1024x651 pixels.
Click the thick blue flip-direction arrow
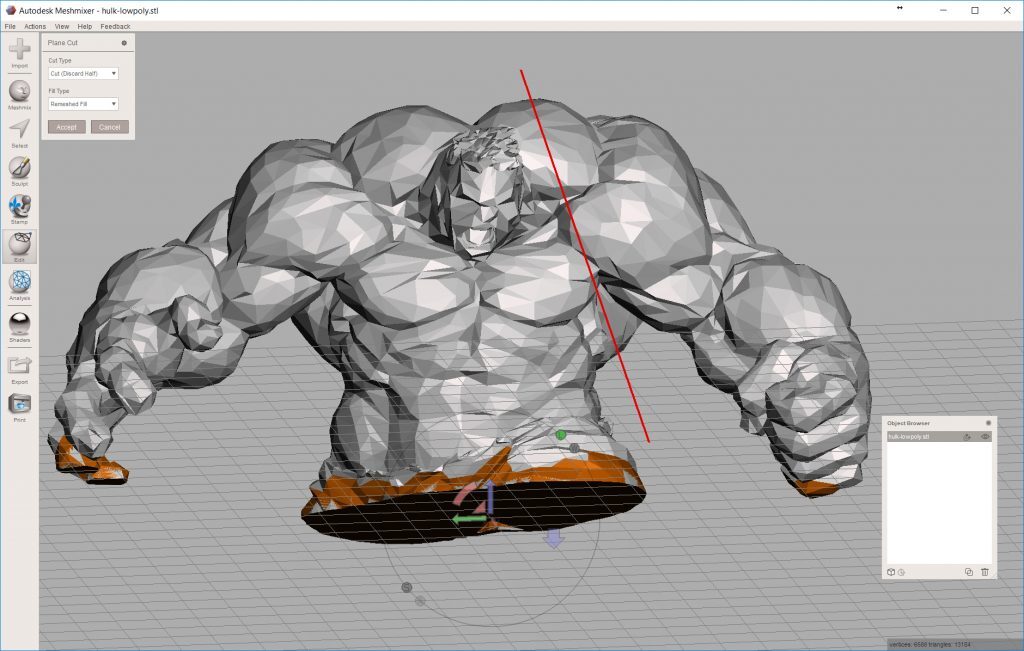pos(554,538)
